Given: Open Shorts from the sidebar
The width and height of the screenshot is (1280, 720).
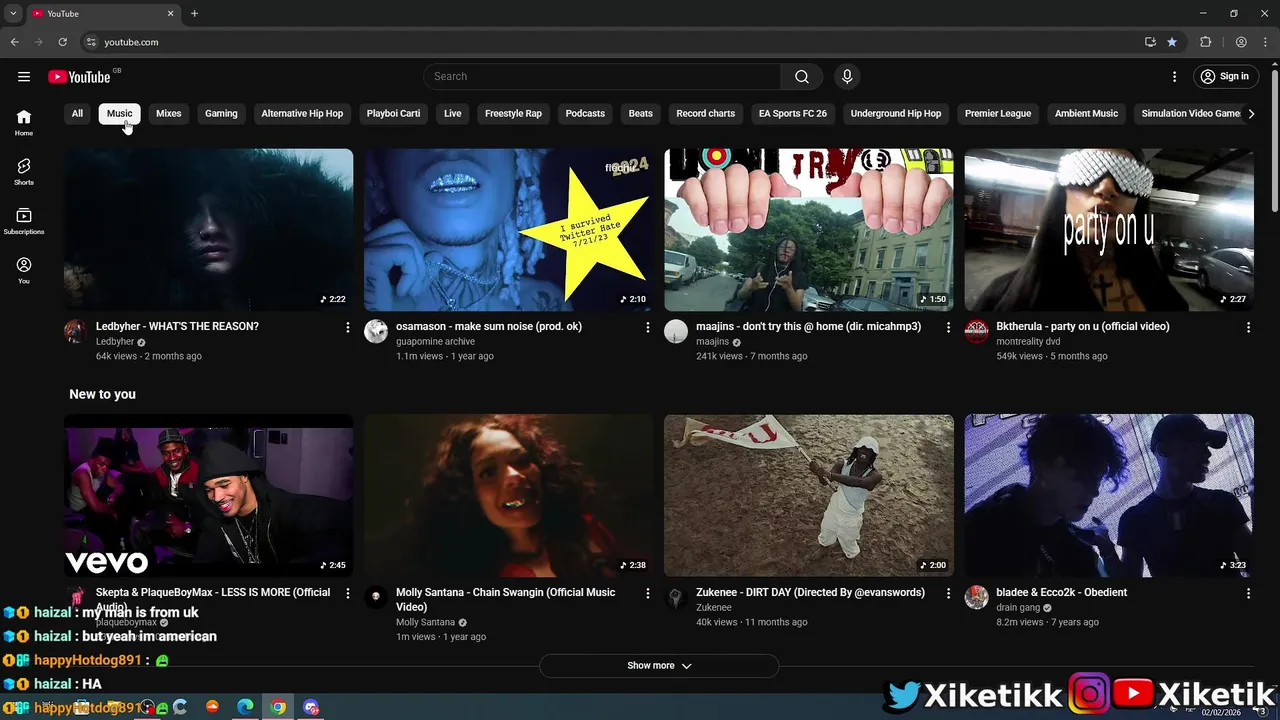Looking at the screenshot, I should [x=24, y=172].
